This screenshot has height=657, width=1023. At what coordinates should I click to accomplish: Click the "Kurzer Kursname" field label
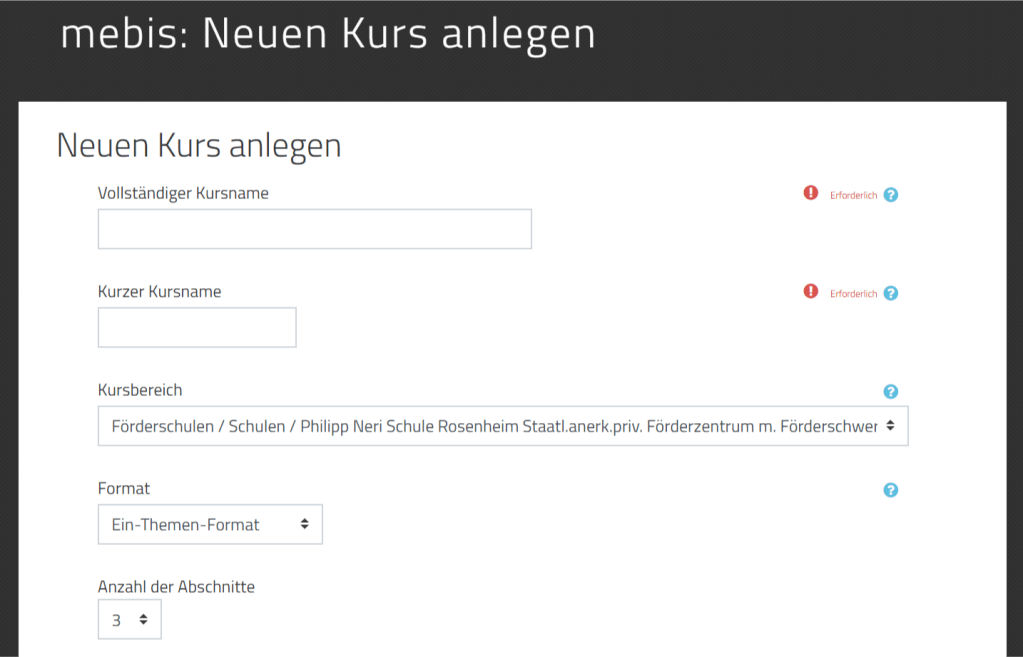click(x=159, y=292)
